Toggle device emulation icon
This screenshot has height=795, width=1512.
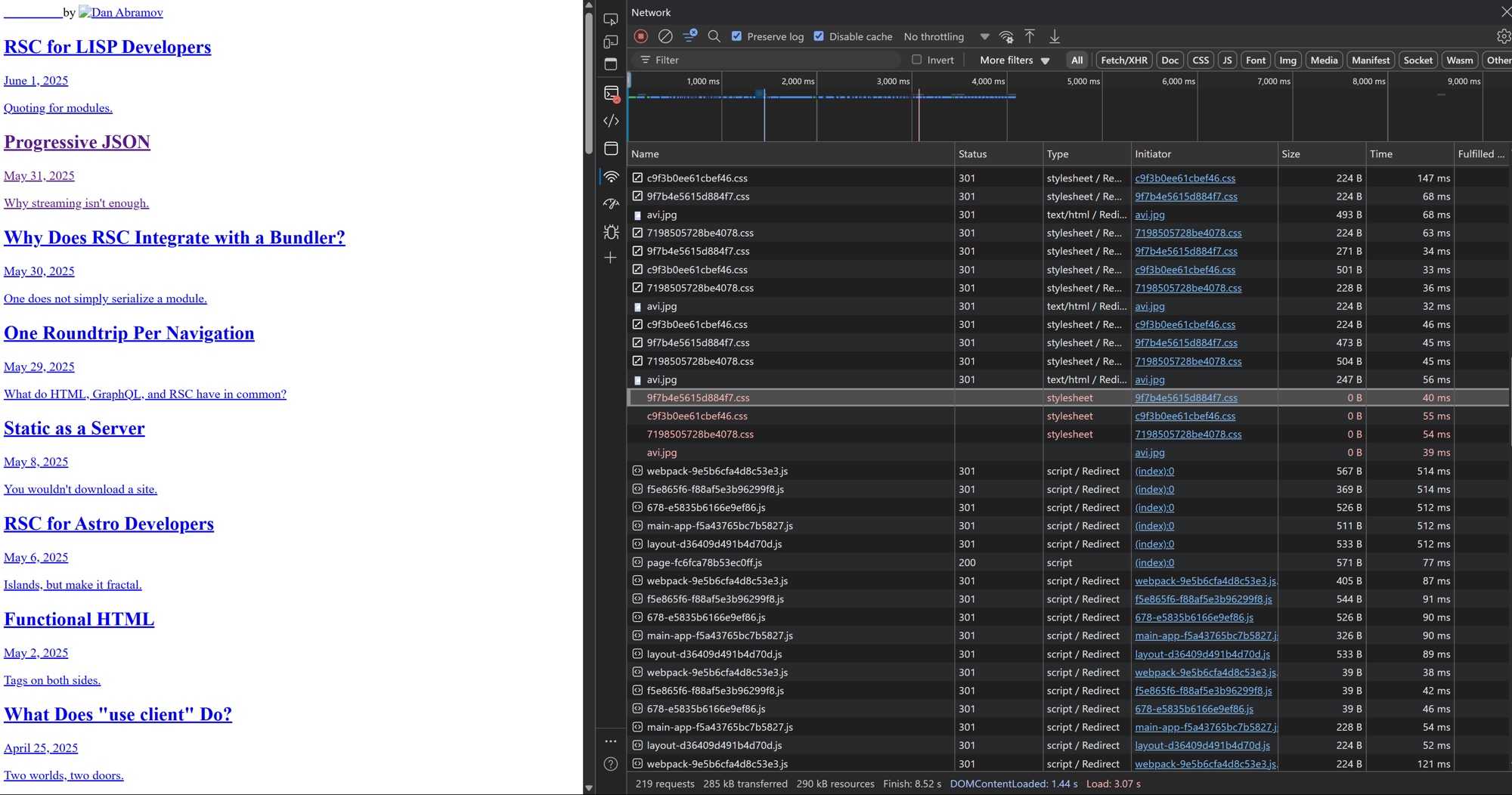coord(611,42)
